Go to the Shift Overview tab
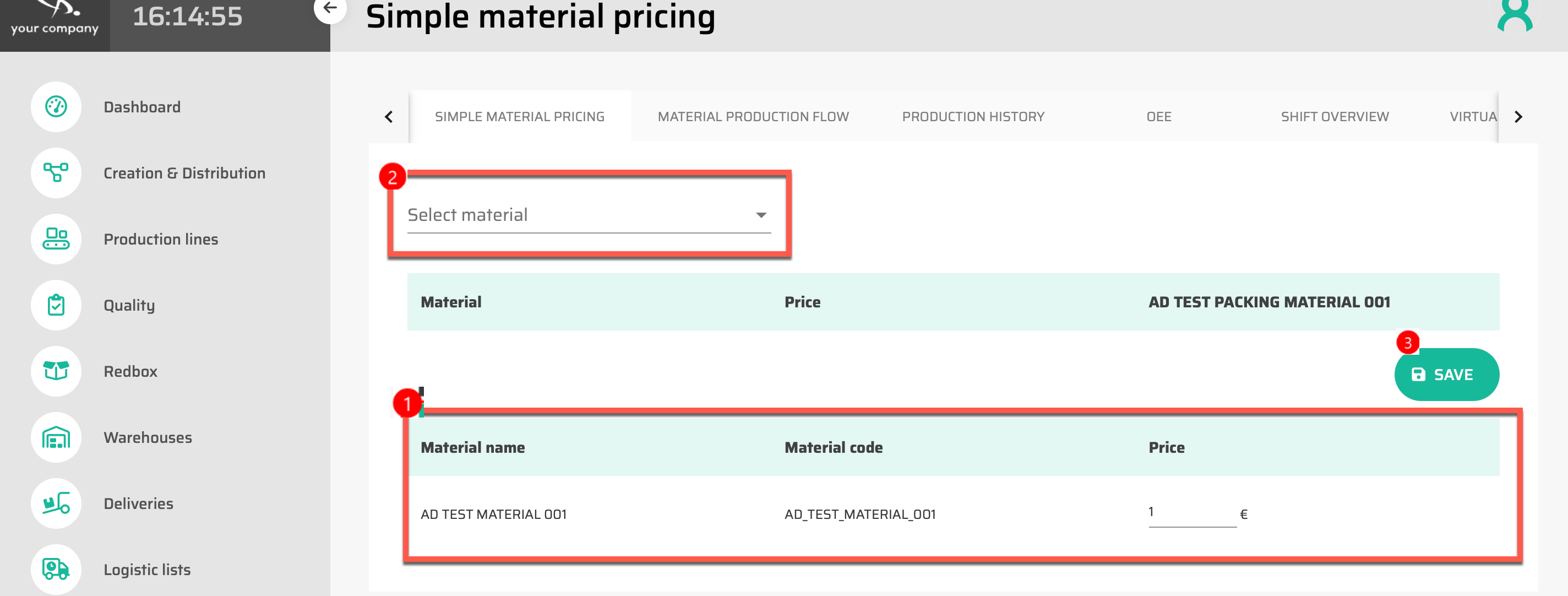The height and width of the screenshot is (596, 1568). [x=1334, y=116]
